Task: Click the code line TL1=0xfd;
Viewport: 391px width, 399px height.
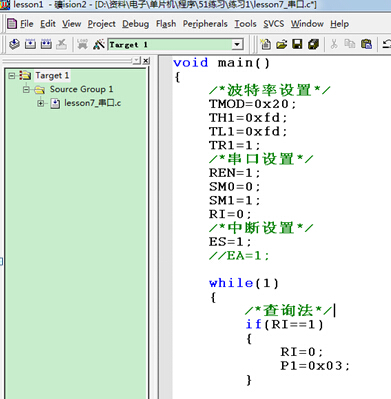Action: coord(248,132)
